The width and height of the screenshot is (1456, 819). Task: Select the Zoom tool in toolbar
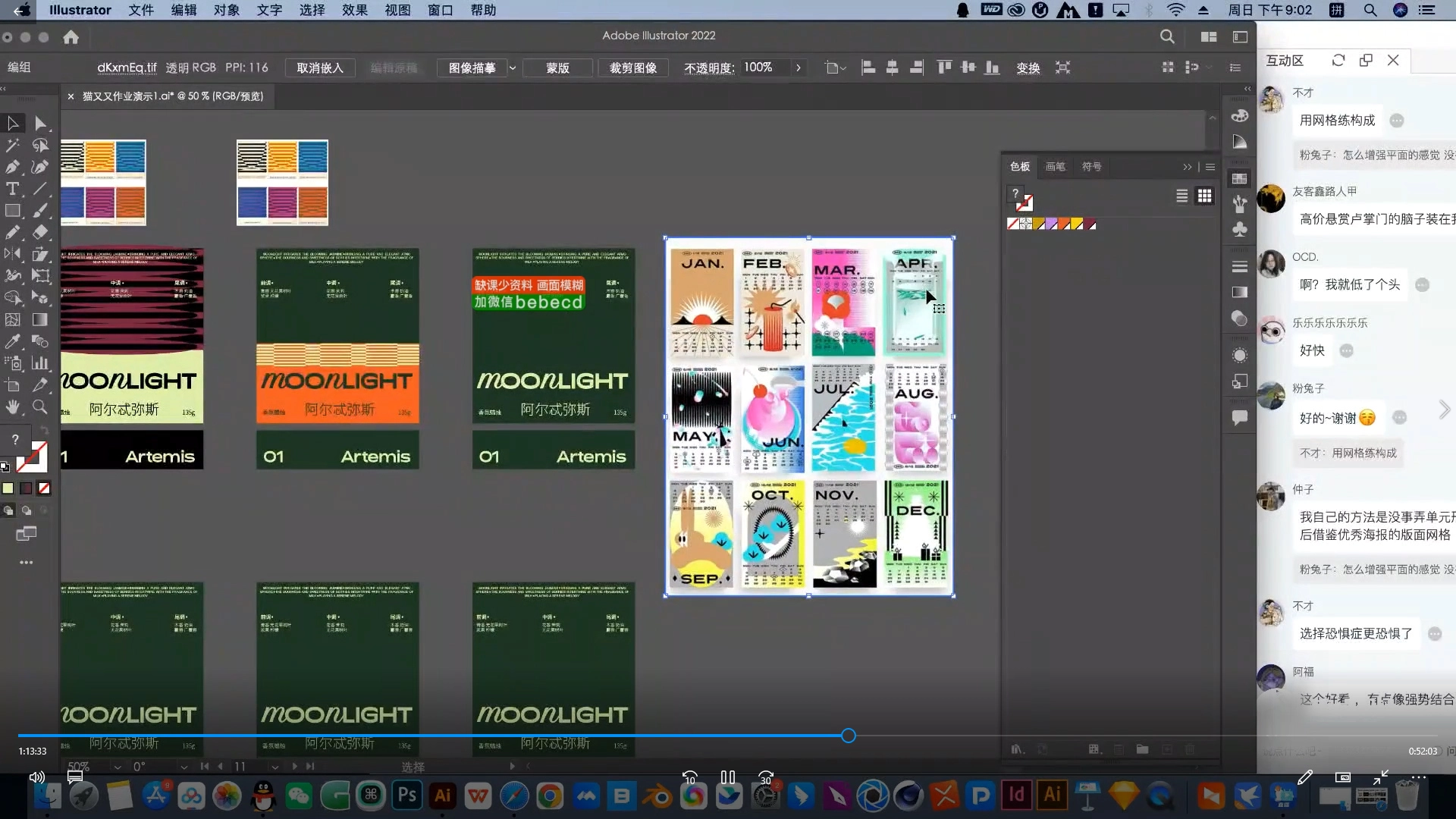[40, 407]
